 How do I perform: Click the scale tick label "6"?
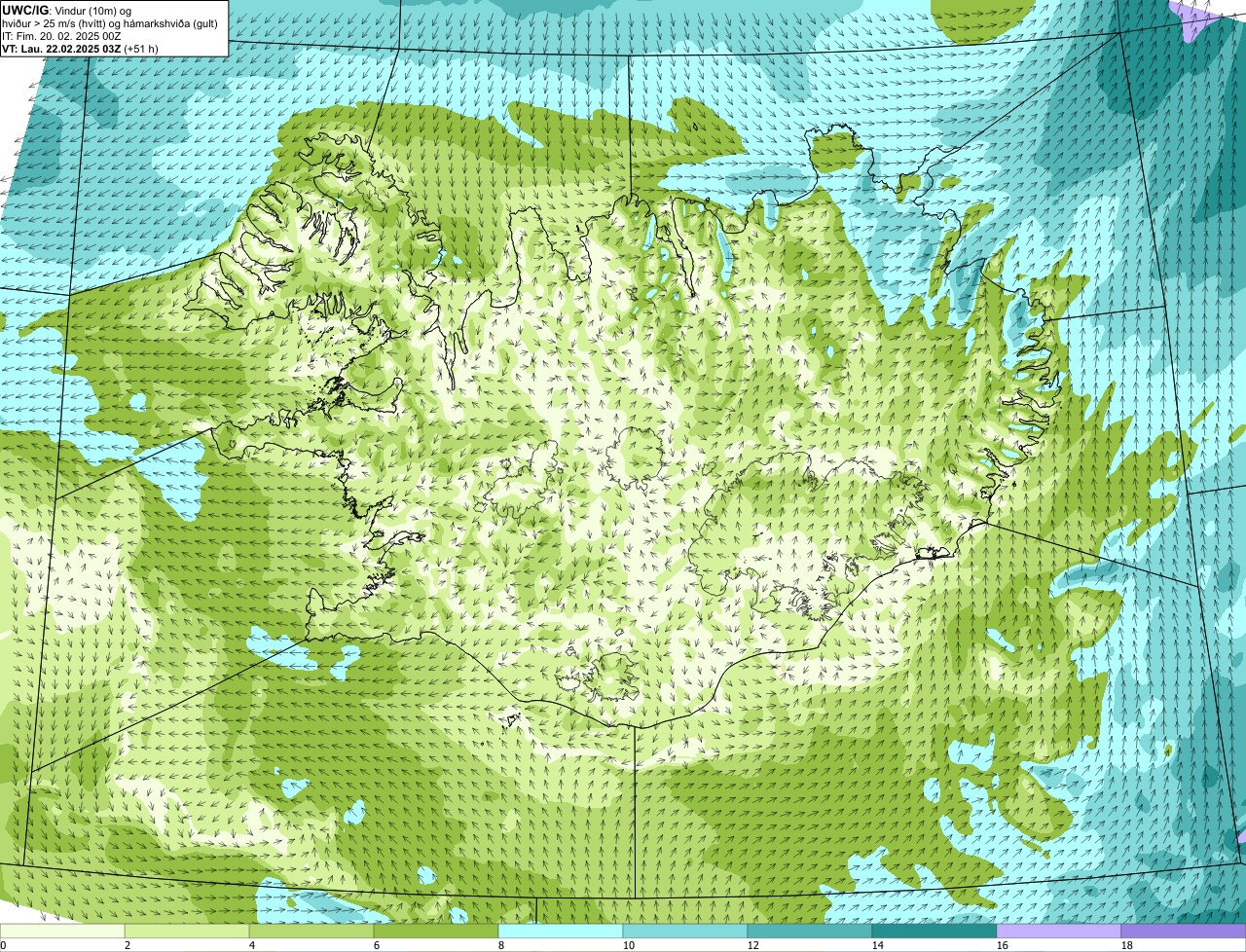click(376, 945)
